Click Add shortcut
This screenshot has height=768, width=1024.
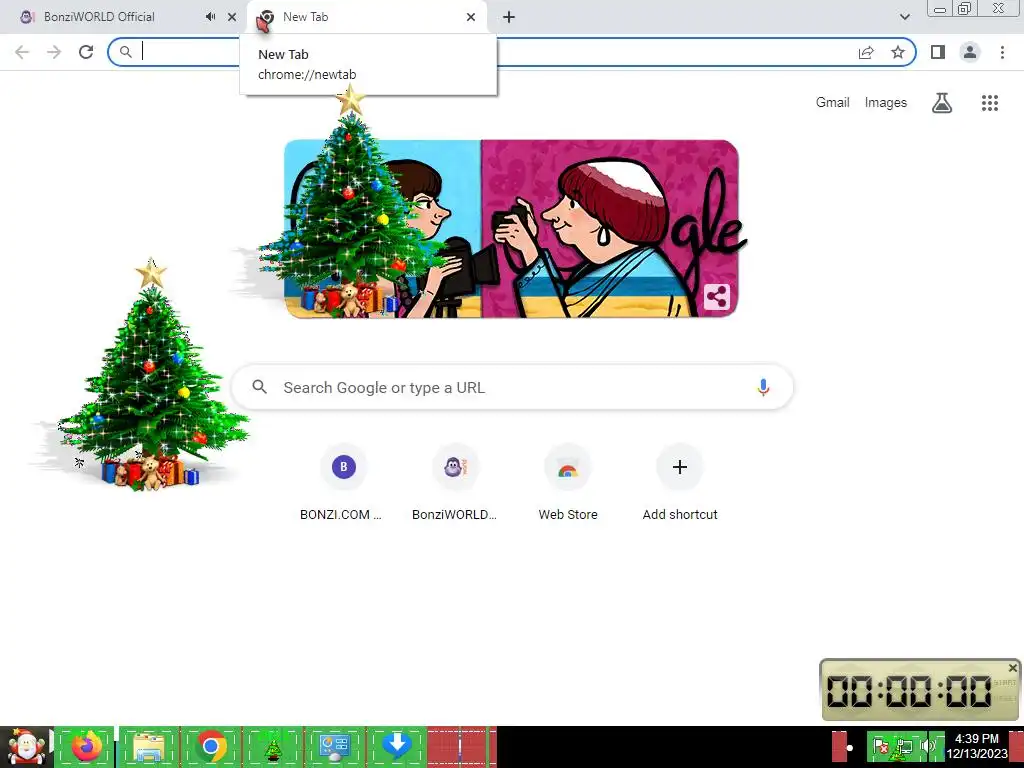(x=680, y=483)
